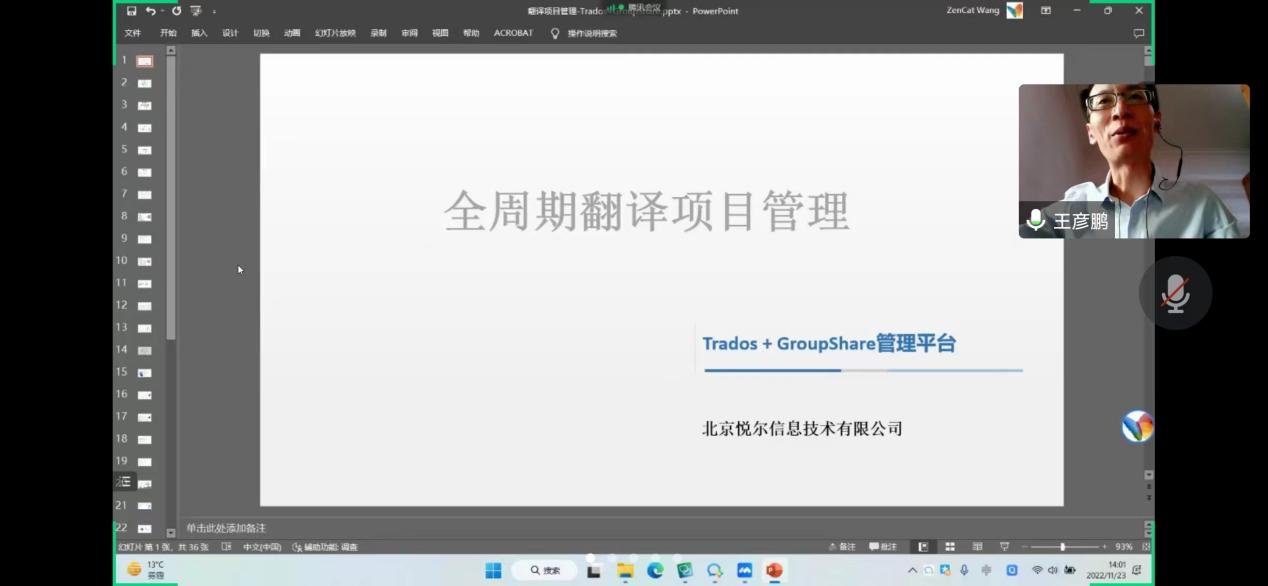This screenshot has height=586, width=1268.
Task: Zoom in with plus button
Action: tap(1104, 547)
